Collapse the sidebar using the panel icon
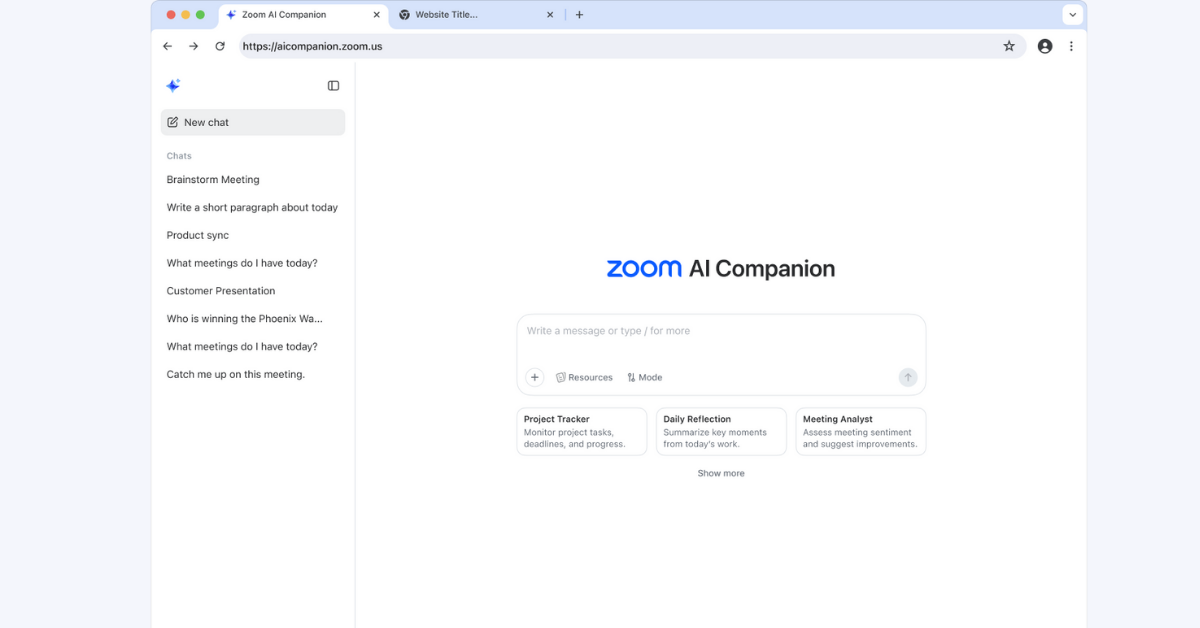 click(332, 85)
